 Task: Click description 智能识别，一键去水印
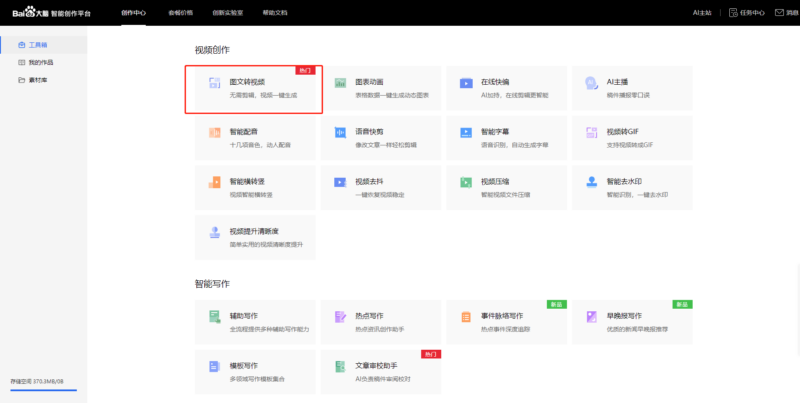coord(637,194)
